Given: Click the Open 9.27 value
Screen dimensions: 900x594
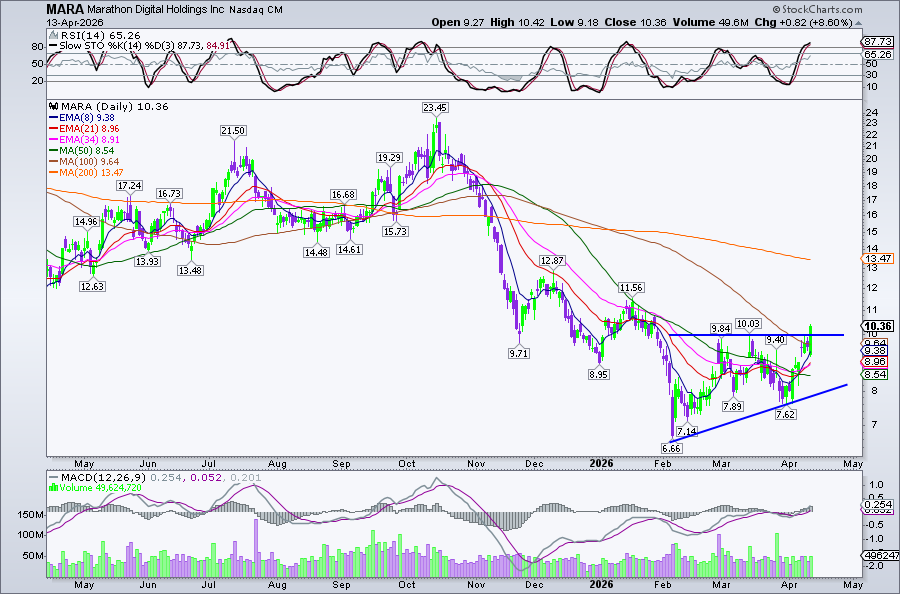Looking at the screenshot, I should (457, 22).
